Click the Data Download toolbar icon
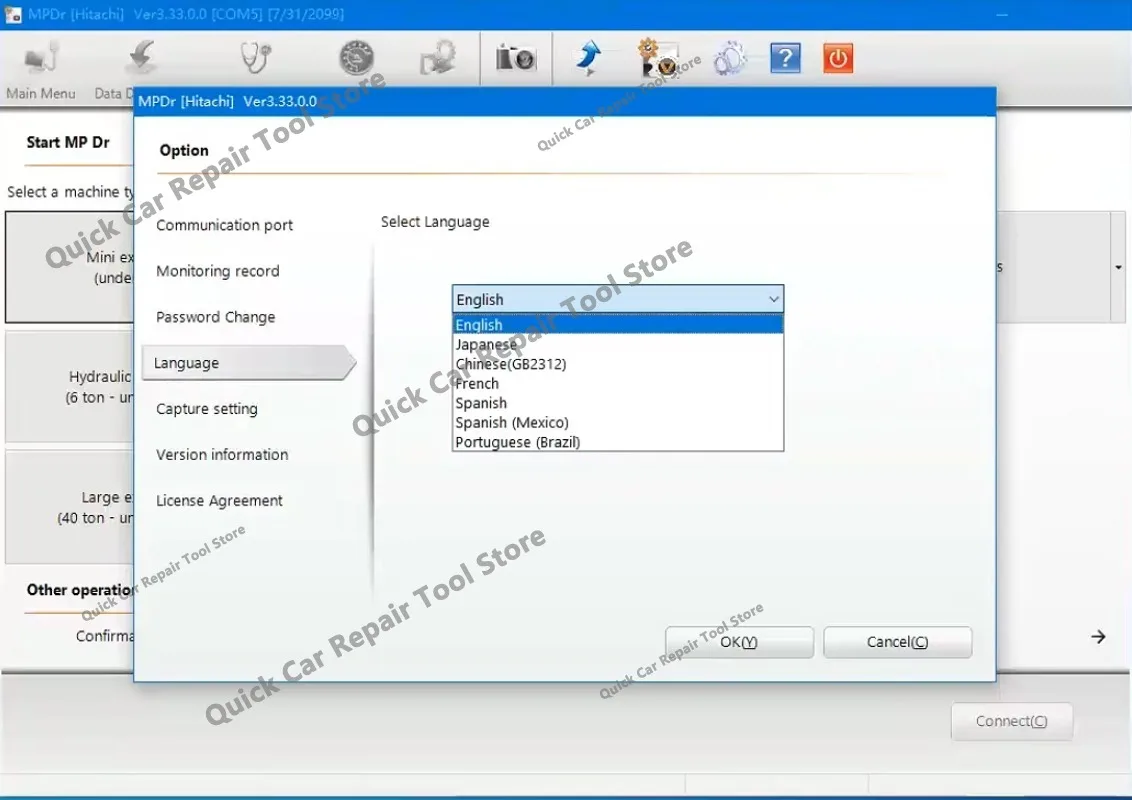 tap(141, 58)
